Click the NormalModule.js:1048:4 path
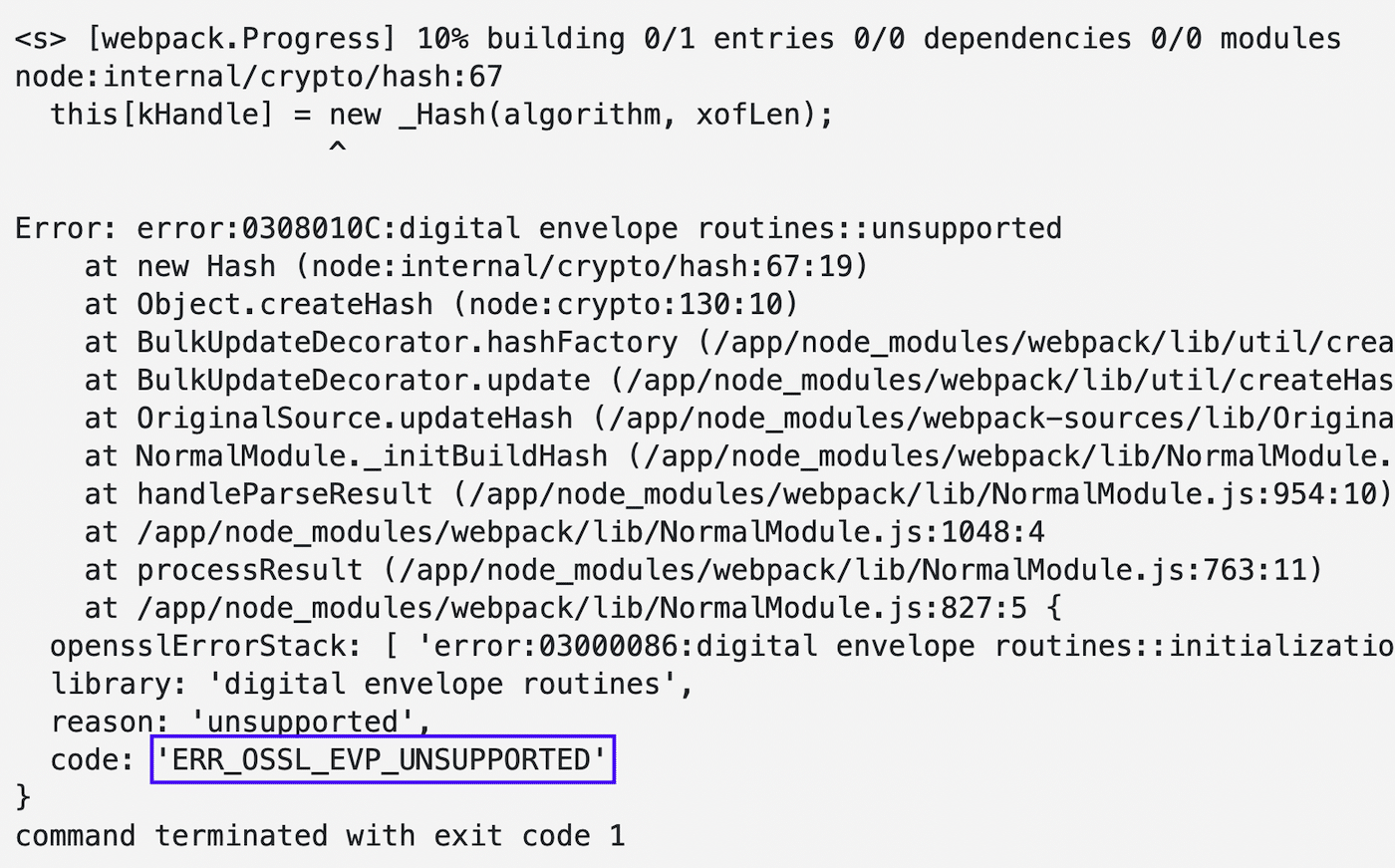Screen dimensions: 1395x868 (x=590, y=531)
